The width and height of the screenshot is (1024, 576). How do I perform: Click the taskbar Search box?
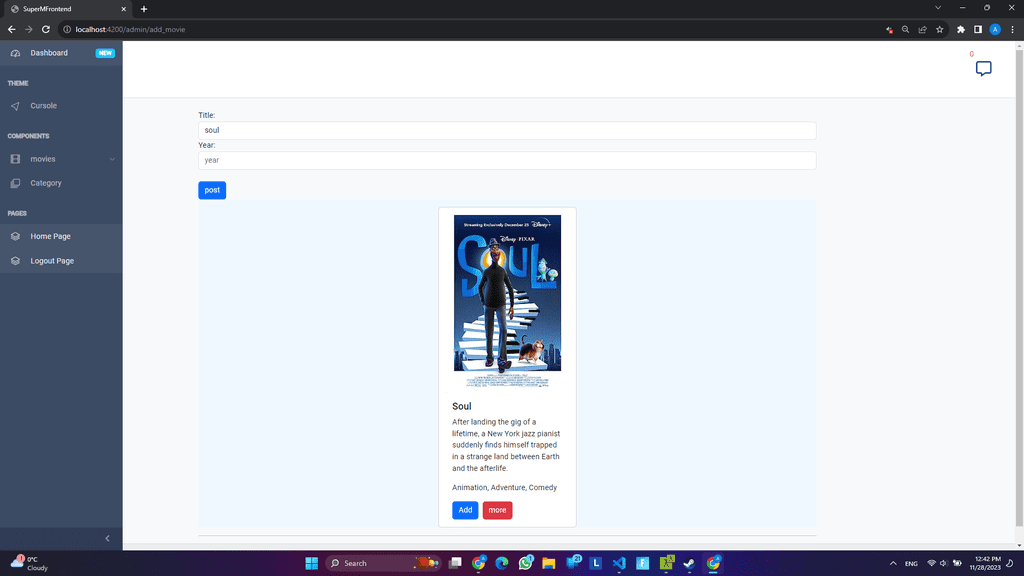383,563
